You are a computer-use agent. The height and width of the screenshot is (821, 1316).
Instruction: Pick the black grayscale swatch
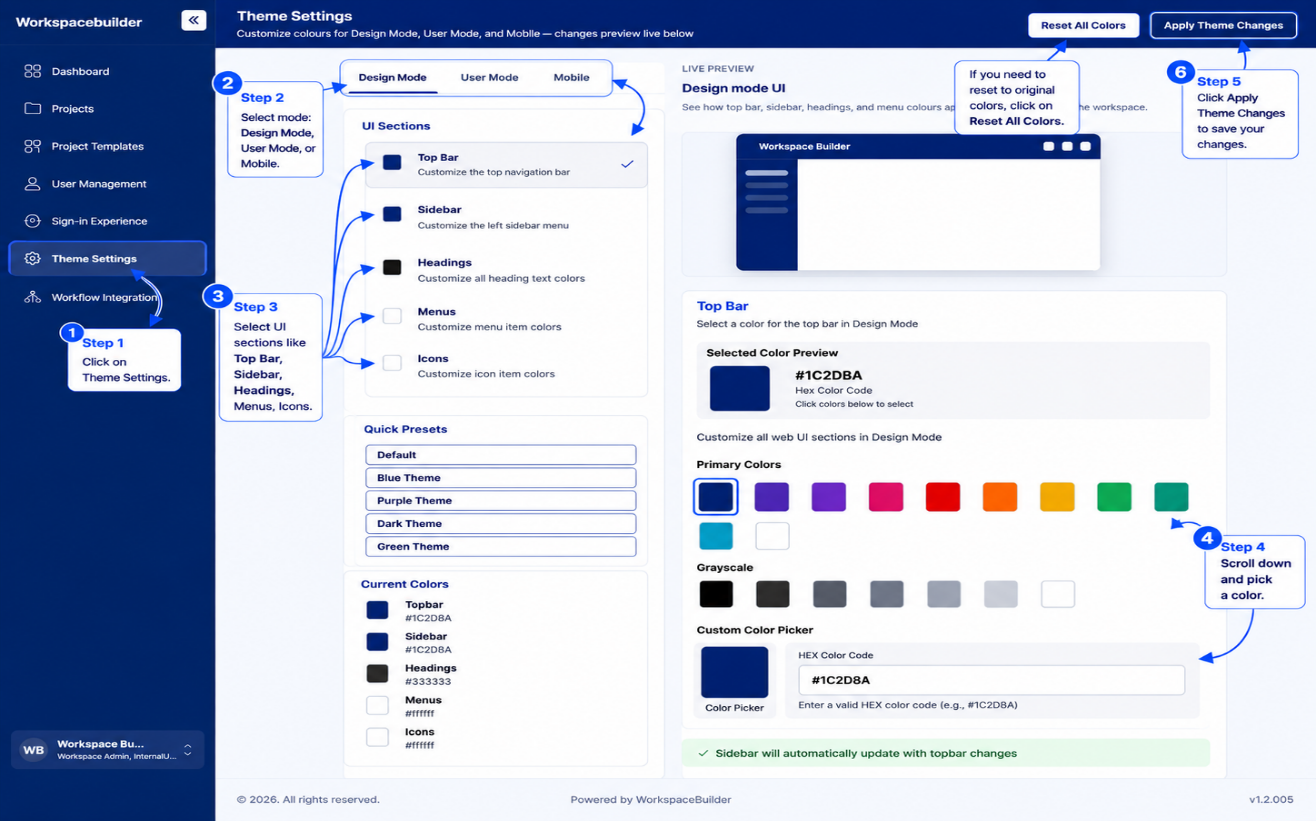click(716, 594)
